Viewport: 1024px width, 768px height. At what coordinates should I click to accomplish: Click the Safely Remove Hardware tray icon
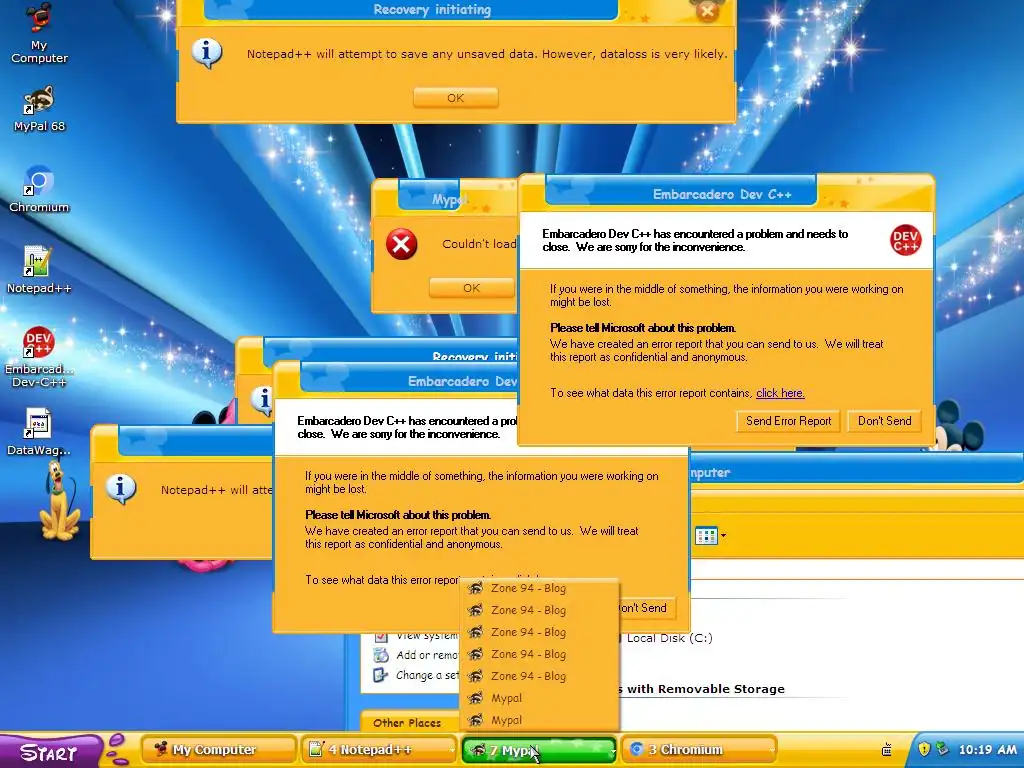pos(942,749)
